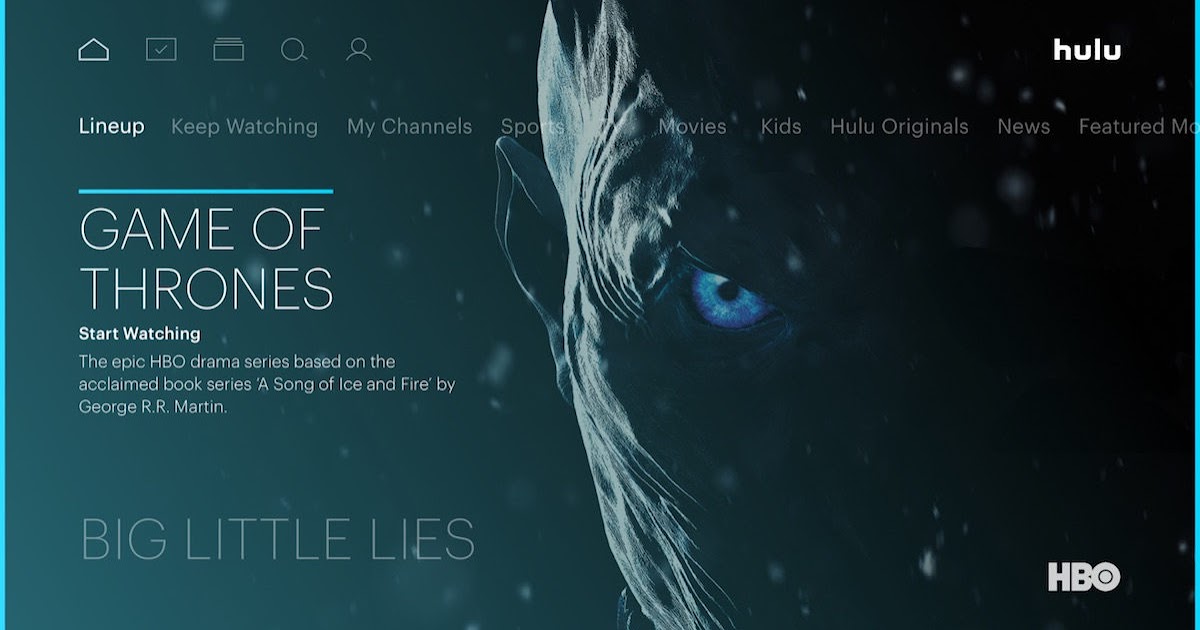Open the My Channels tab
The width and height of the screenshot is (1200, 630).
click(409, 127)
